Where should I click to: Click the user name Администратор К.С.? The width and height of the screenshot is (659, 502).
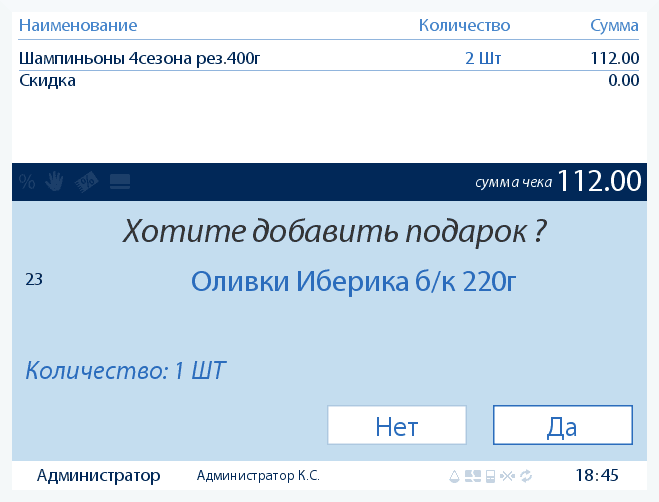point(258,476)
